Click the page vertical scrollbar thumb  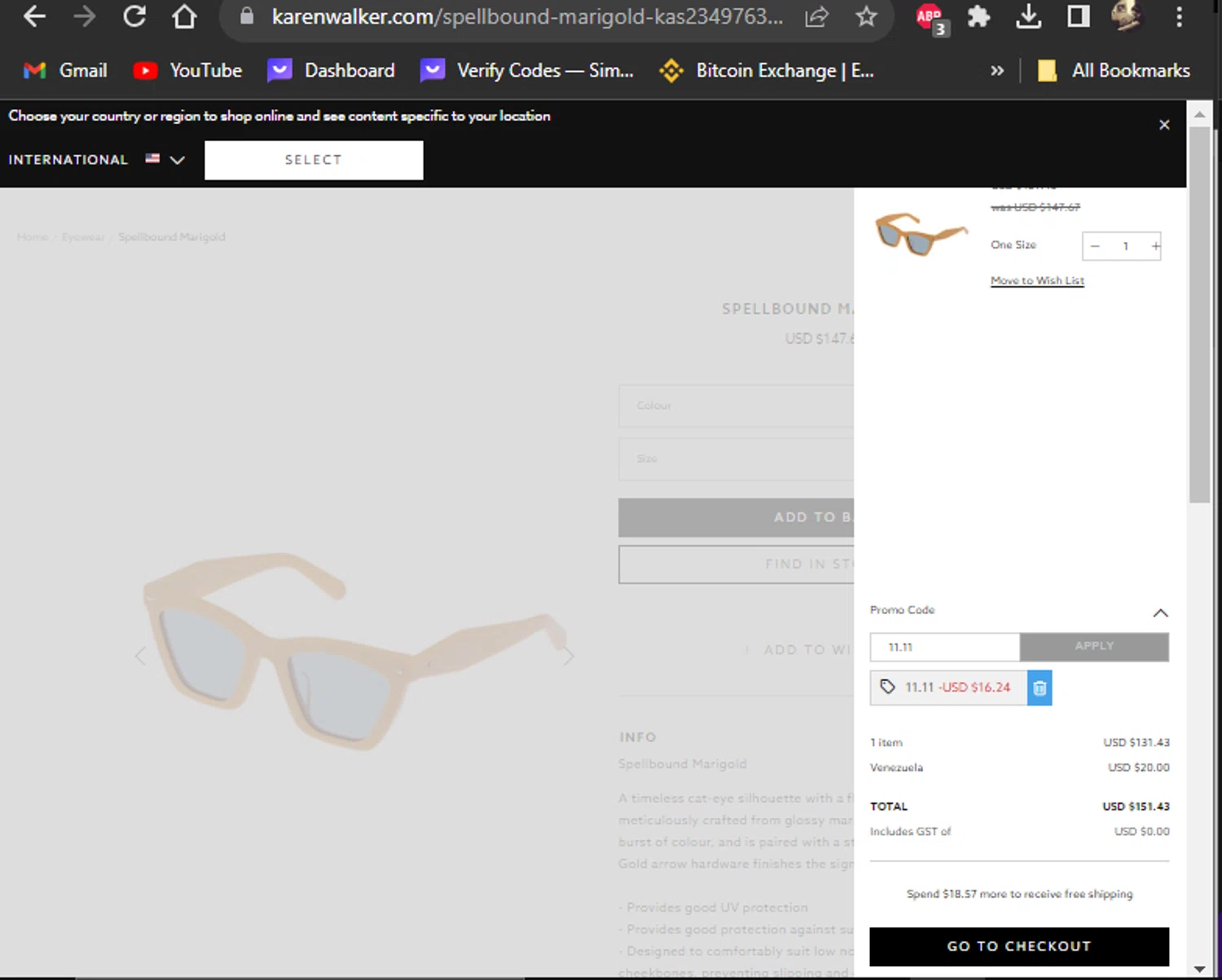(x=1199, y=315)
